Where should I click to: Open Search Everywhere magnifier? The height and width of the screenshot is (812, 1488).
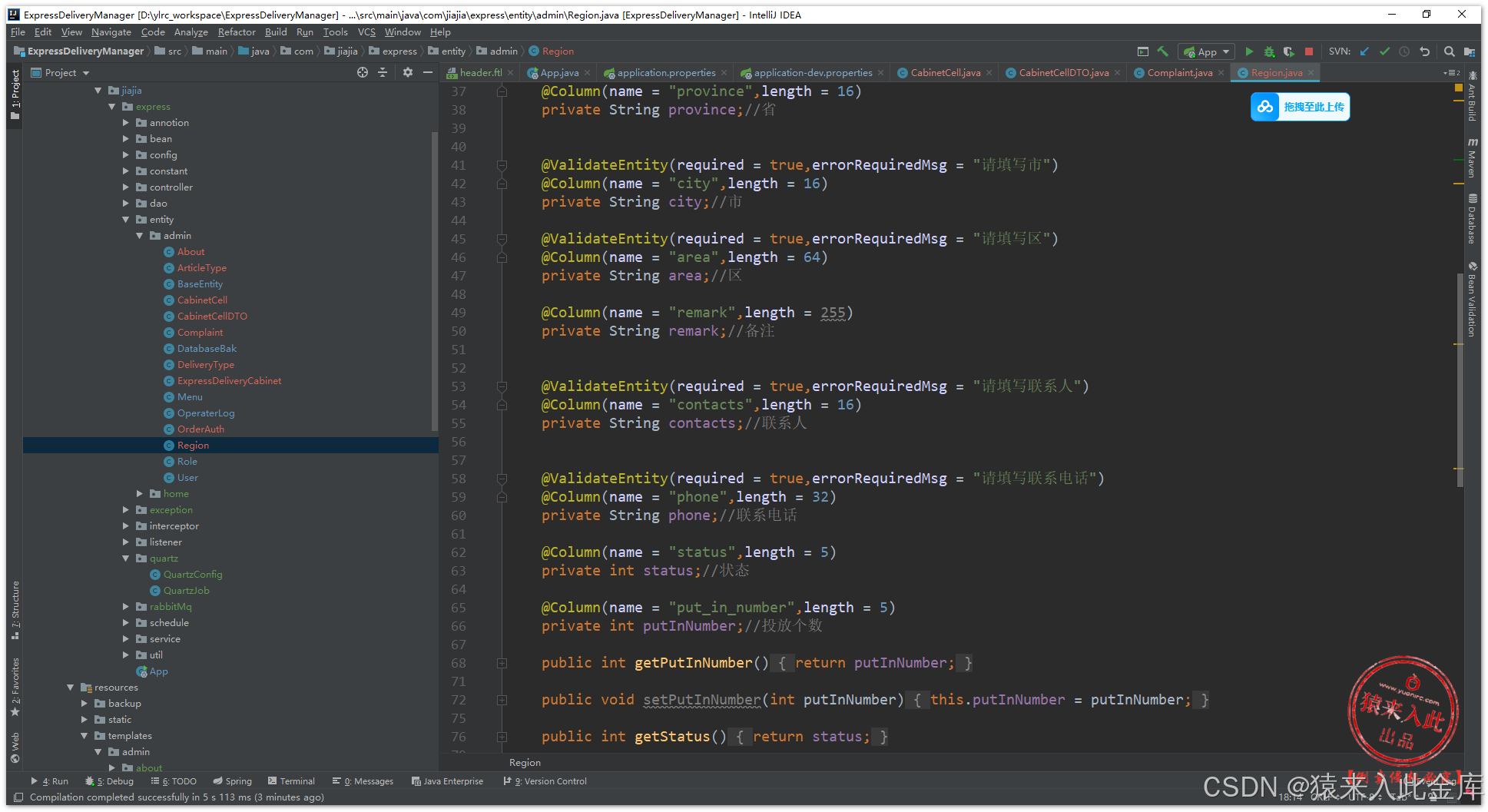pos(1449,51)
